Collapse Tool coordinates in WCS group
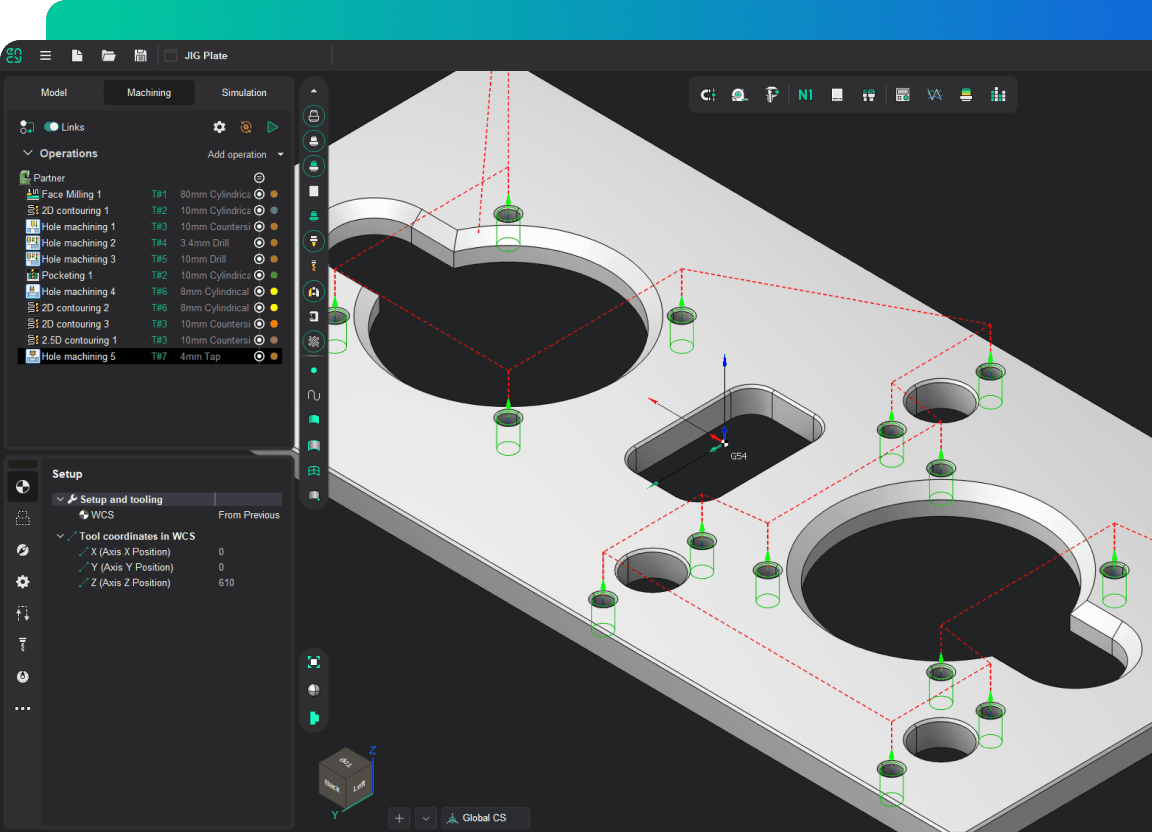 (x=60, y=537)
